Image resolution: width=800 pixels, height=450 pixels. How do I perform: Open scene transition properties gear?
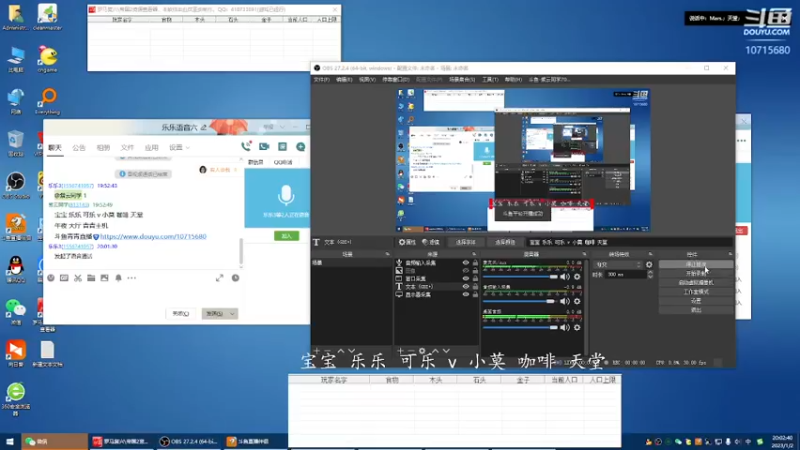point(649,265)
